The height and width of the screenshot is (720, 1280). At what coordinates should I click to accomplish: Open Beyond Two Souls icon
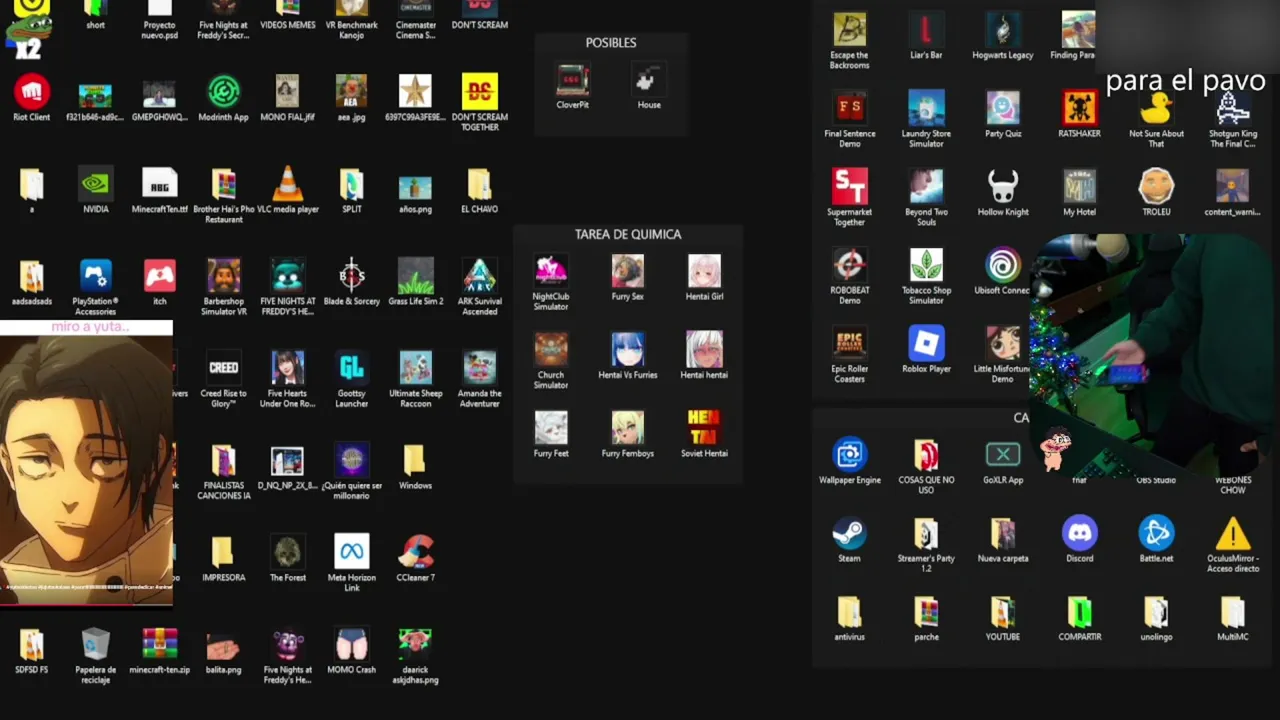click(x=926, y=187)
